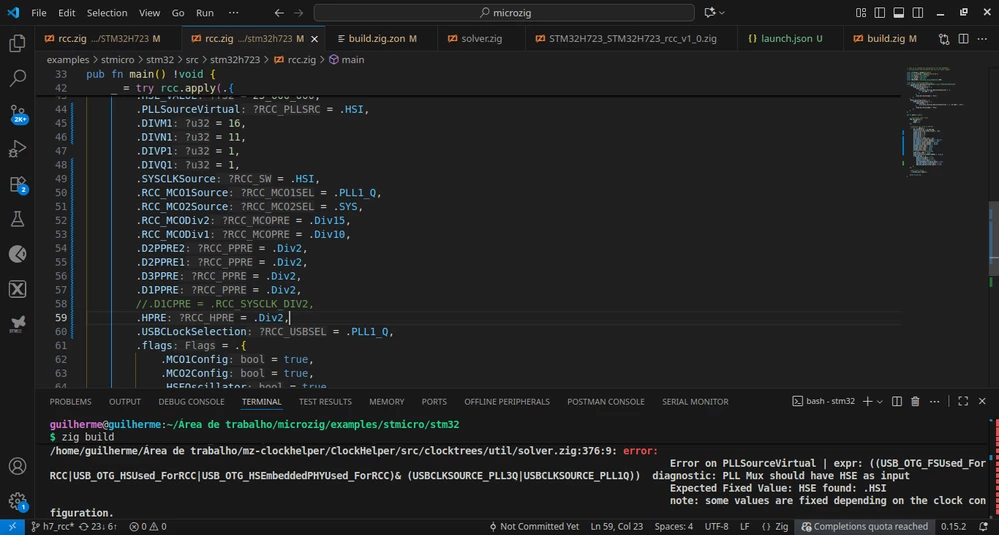Open the Explorer view in activity bar
The height and width of the screenshot is (535, 999).
pos(17,44)
